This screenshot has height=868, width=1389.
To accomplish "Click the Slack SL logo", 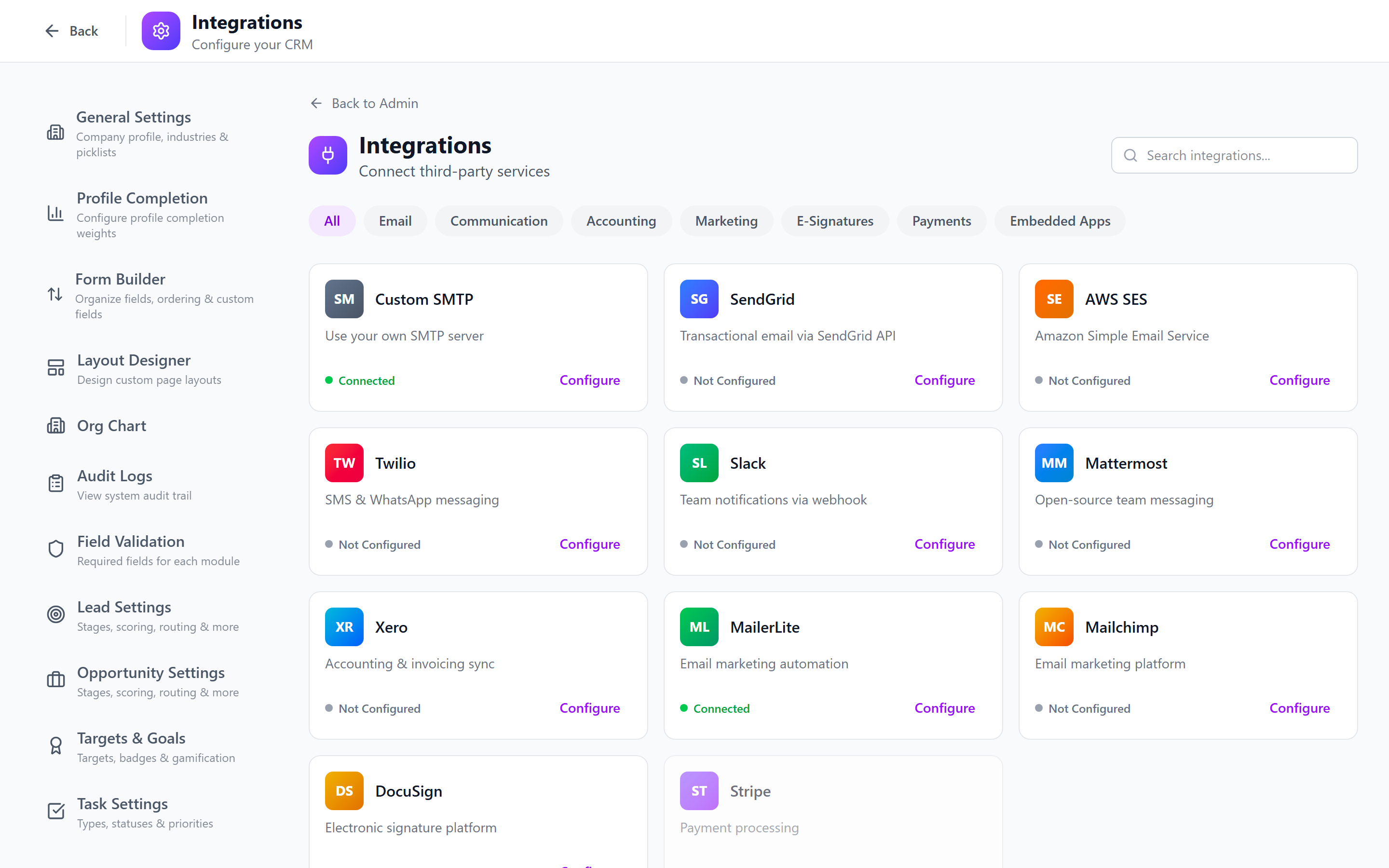I will (x=698, y=463).
